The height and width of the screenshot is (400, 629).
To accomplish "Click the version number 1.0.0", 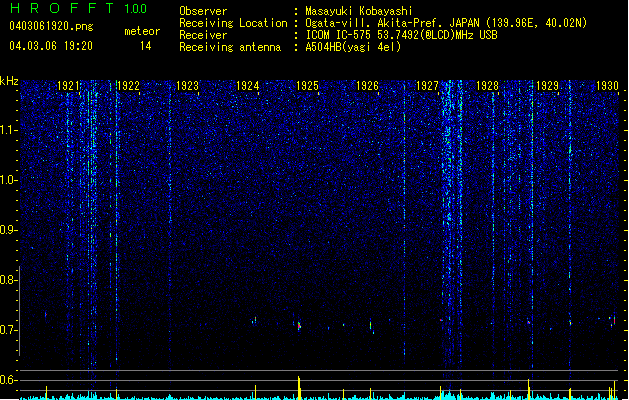I will pyautogui.click(x=135, y=8).
